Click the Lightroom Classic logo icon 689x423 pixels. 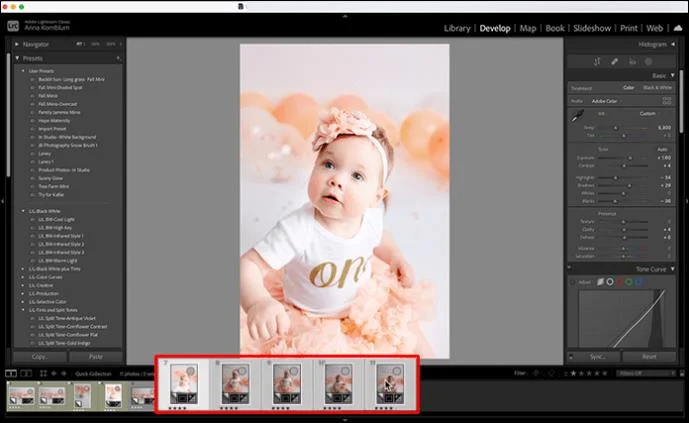[11, 27]
